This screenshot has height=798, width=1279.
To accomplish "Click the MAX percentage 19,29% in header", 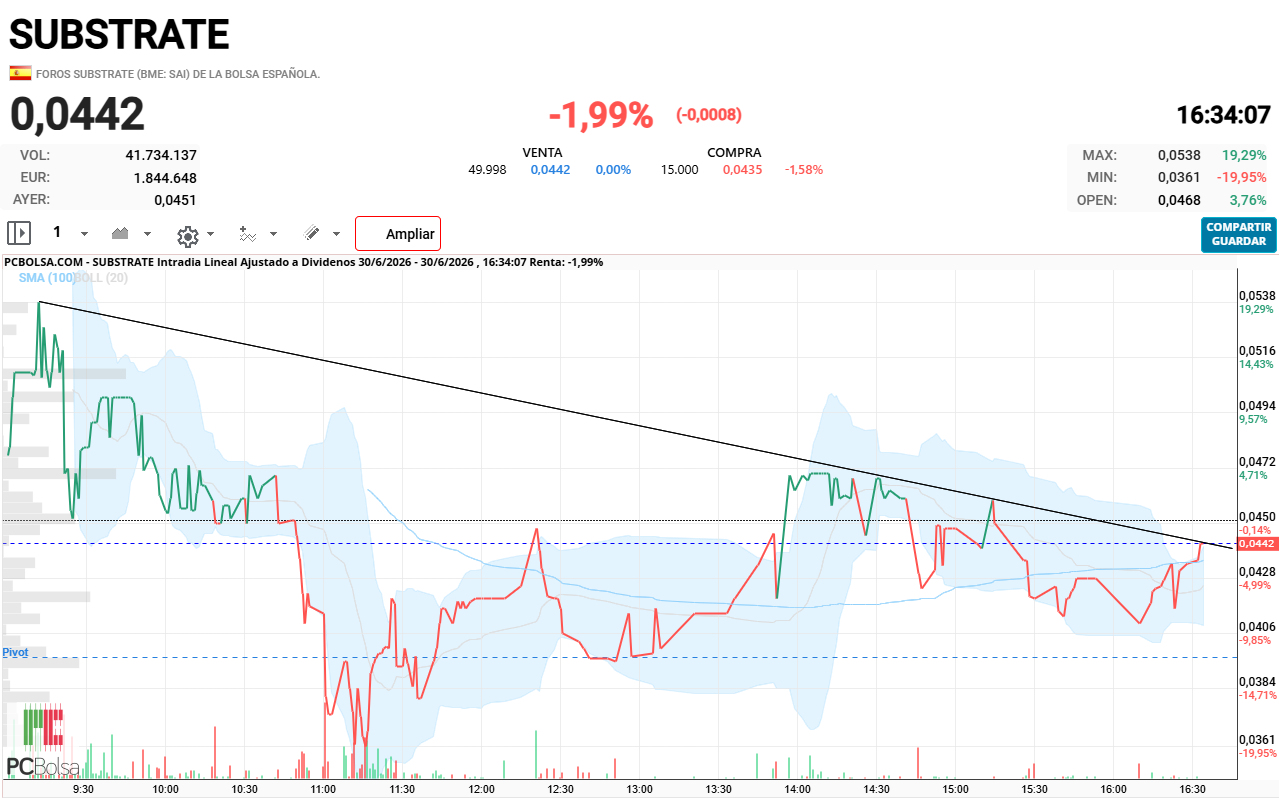I will pyautogui.click(x=1244, y=155).
